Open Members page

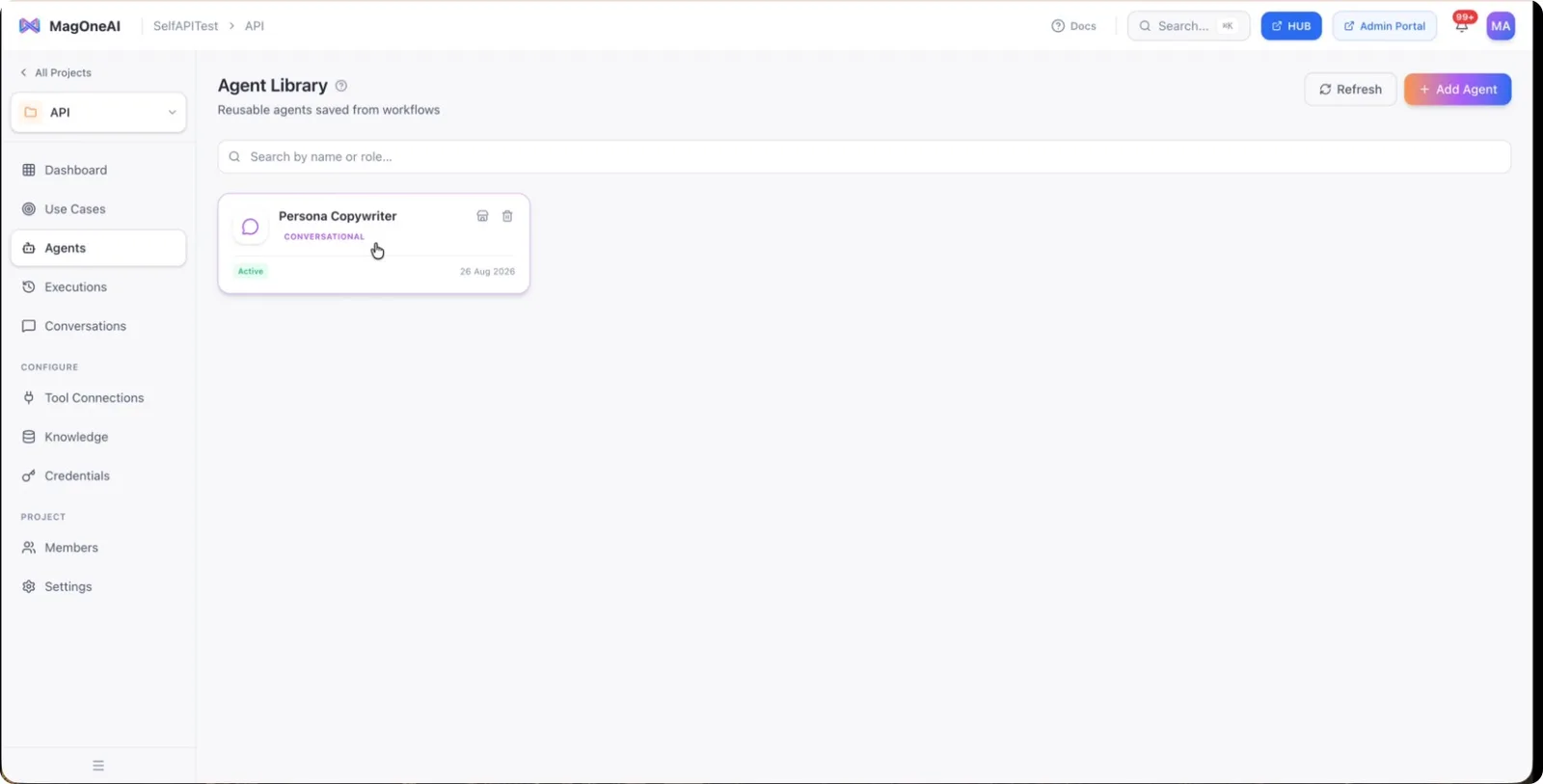click(98, 548)
